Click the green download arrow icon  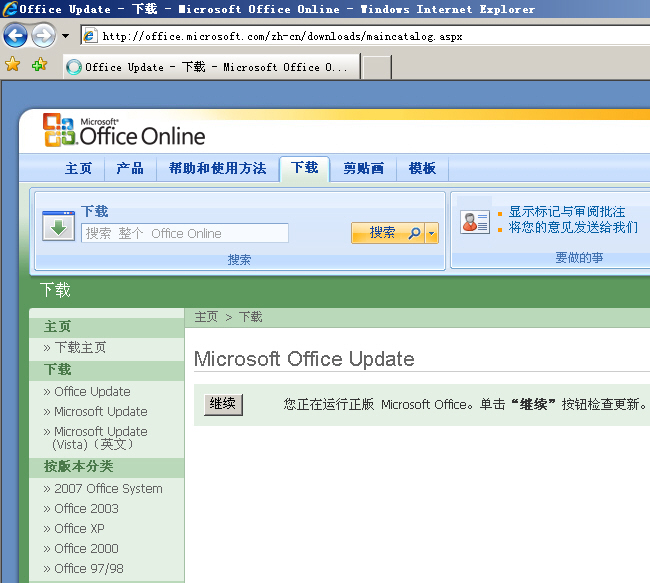pyautogui.click(x=58, y=226)
